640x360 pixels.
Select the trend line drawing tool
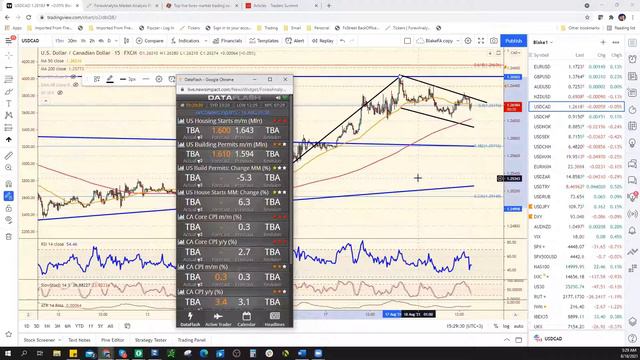(9, 67)
